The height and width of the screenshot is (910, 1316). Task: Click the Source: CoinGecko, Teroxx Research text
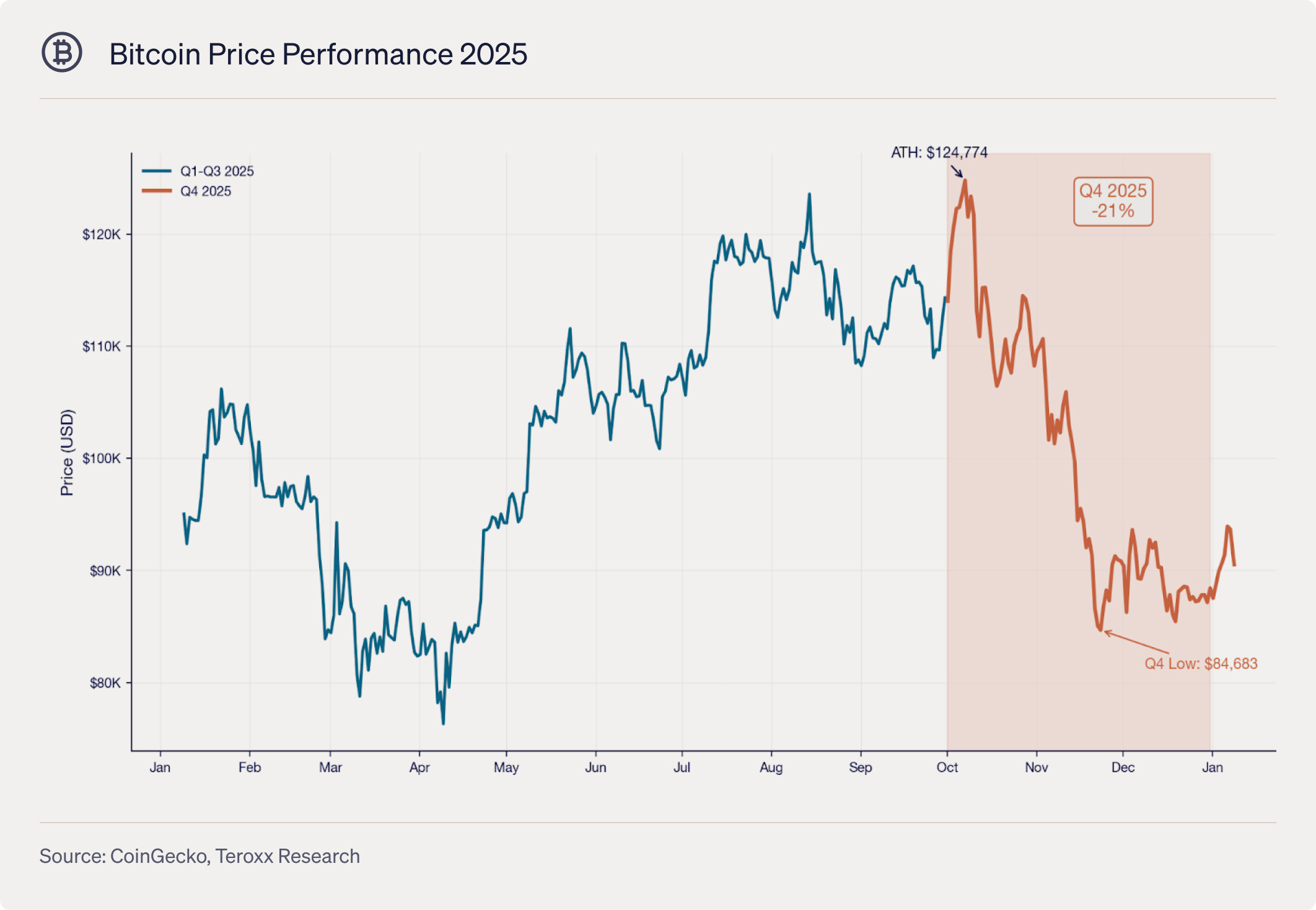pos(200,856)
